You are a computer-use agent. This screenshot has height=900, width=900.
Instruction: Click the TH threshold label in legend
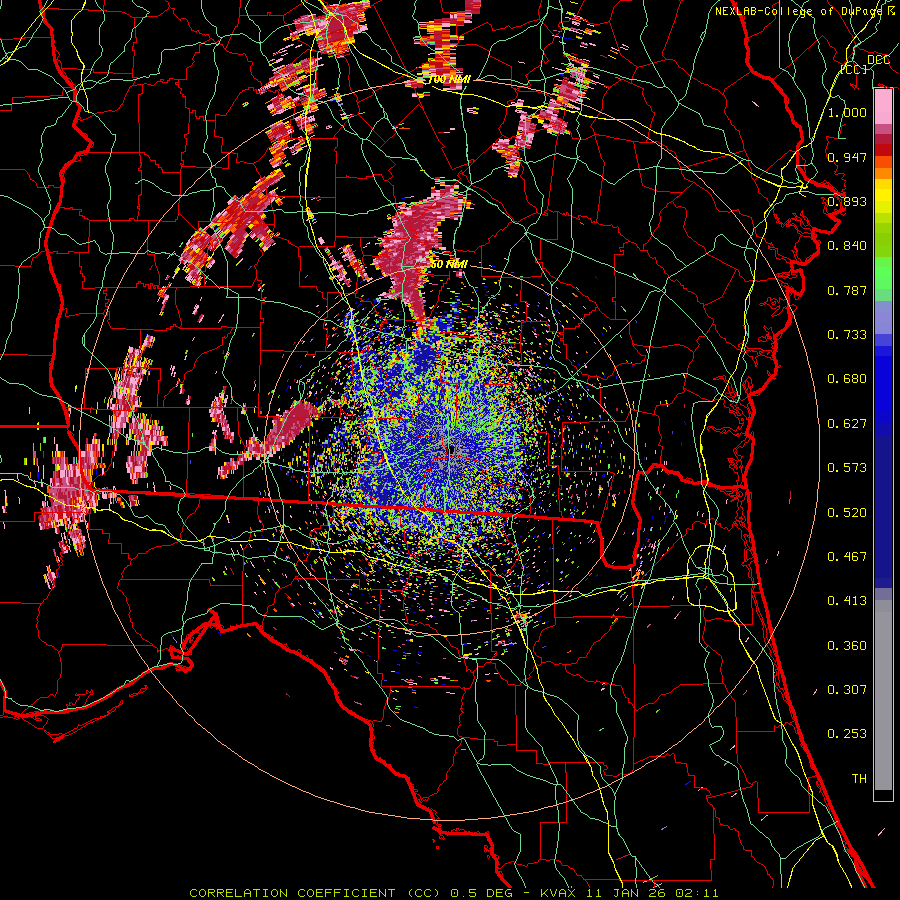point(859,779)
